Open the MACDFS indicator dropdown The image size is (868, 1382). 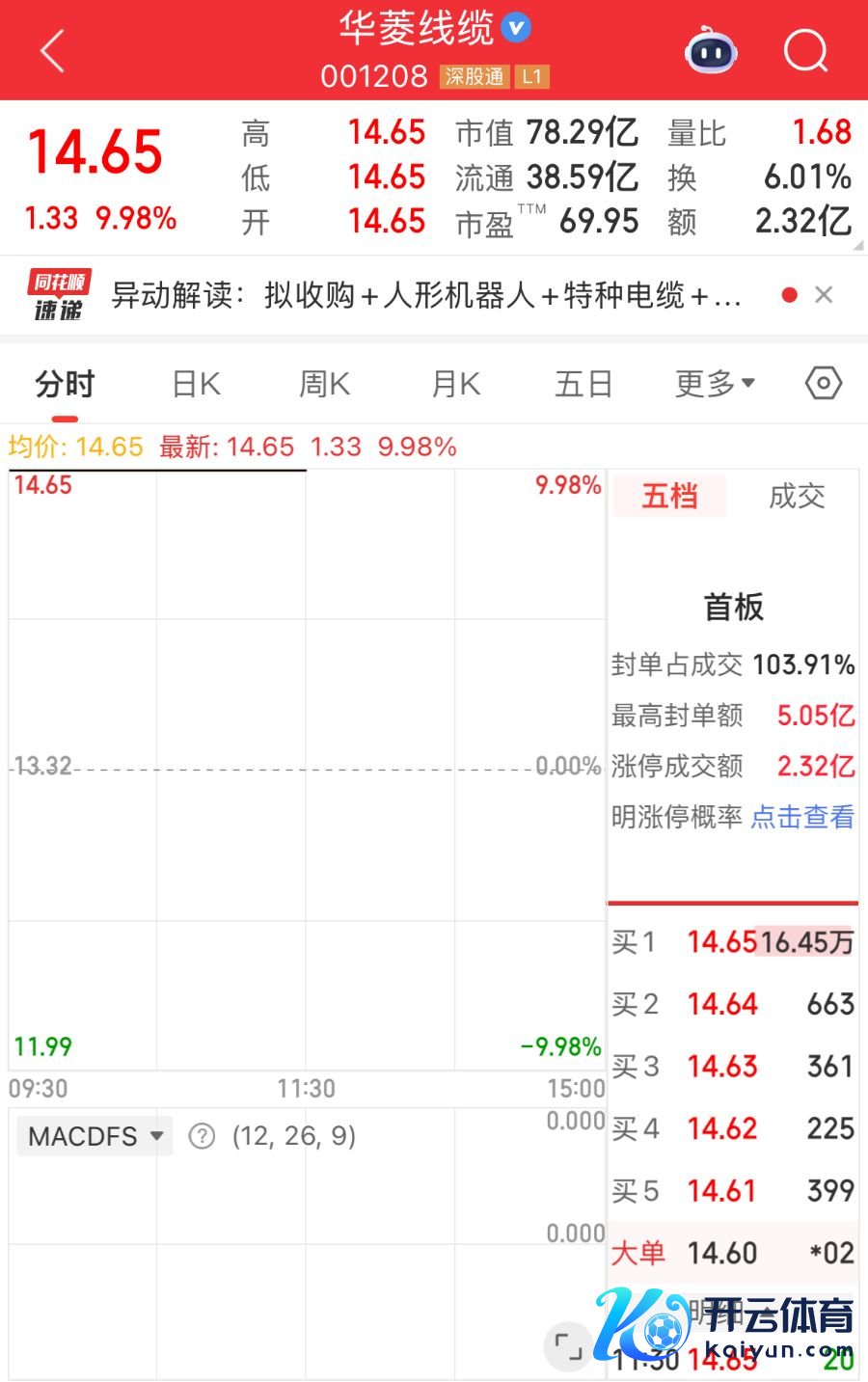95,1136
